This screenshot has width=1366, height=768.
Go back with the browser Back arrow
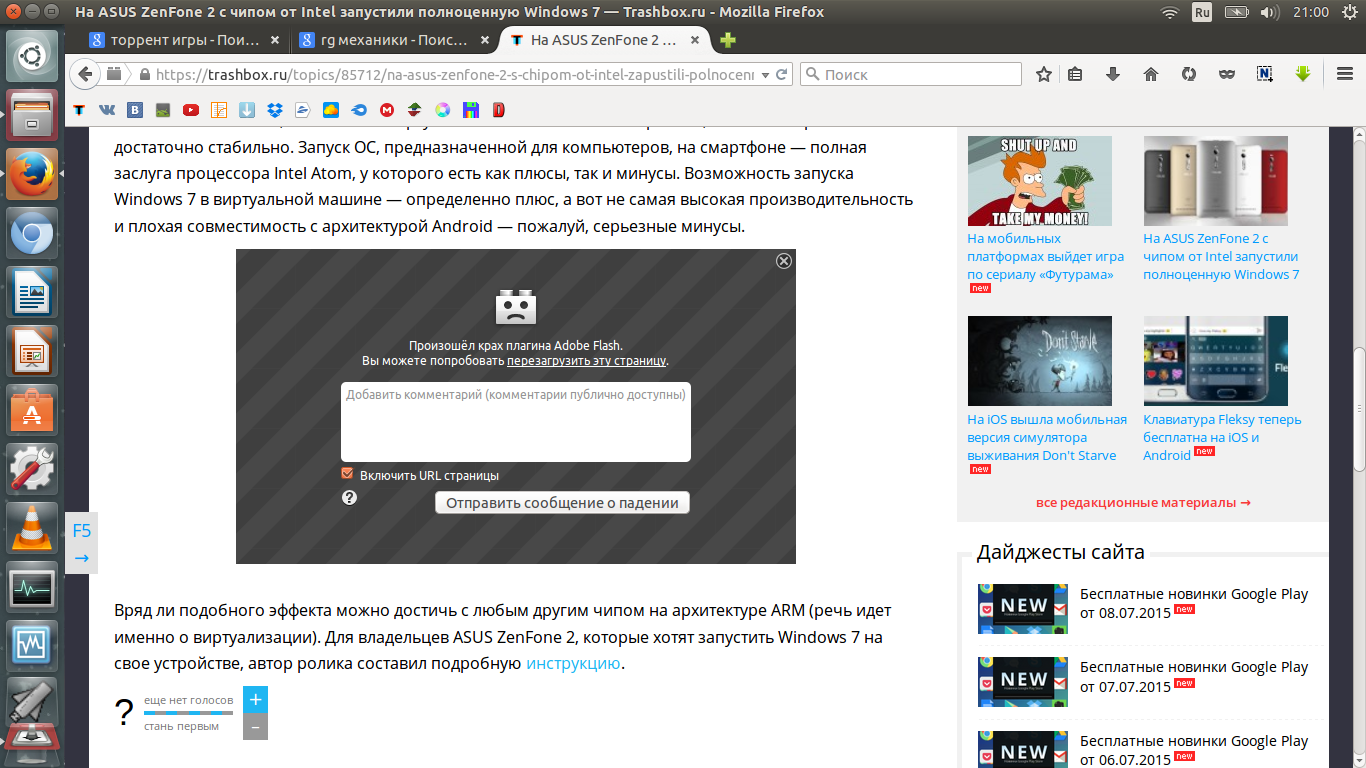(x=84, y=74)
